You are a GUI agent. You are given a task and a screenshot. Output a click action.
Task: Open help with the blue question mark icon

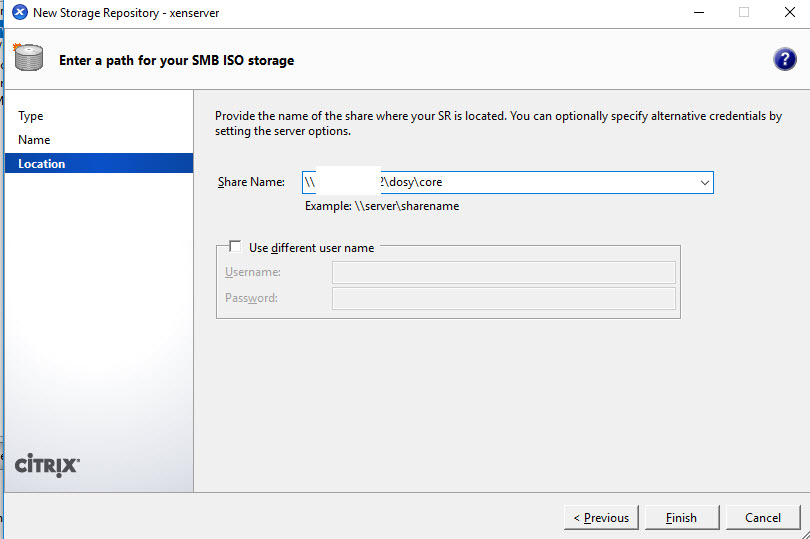click(785, 59)
